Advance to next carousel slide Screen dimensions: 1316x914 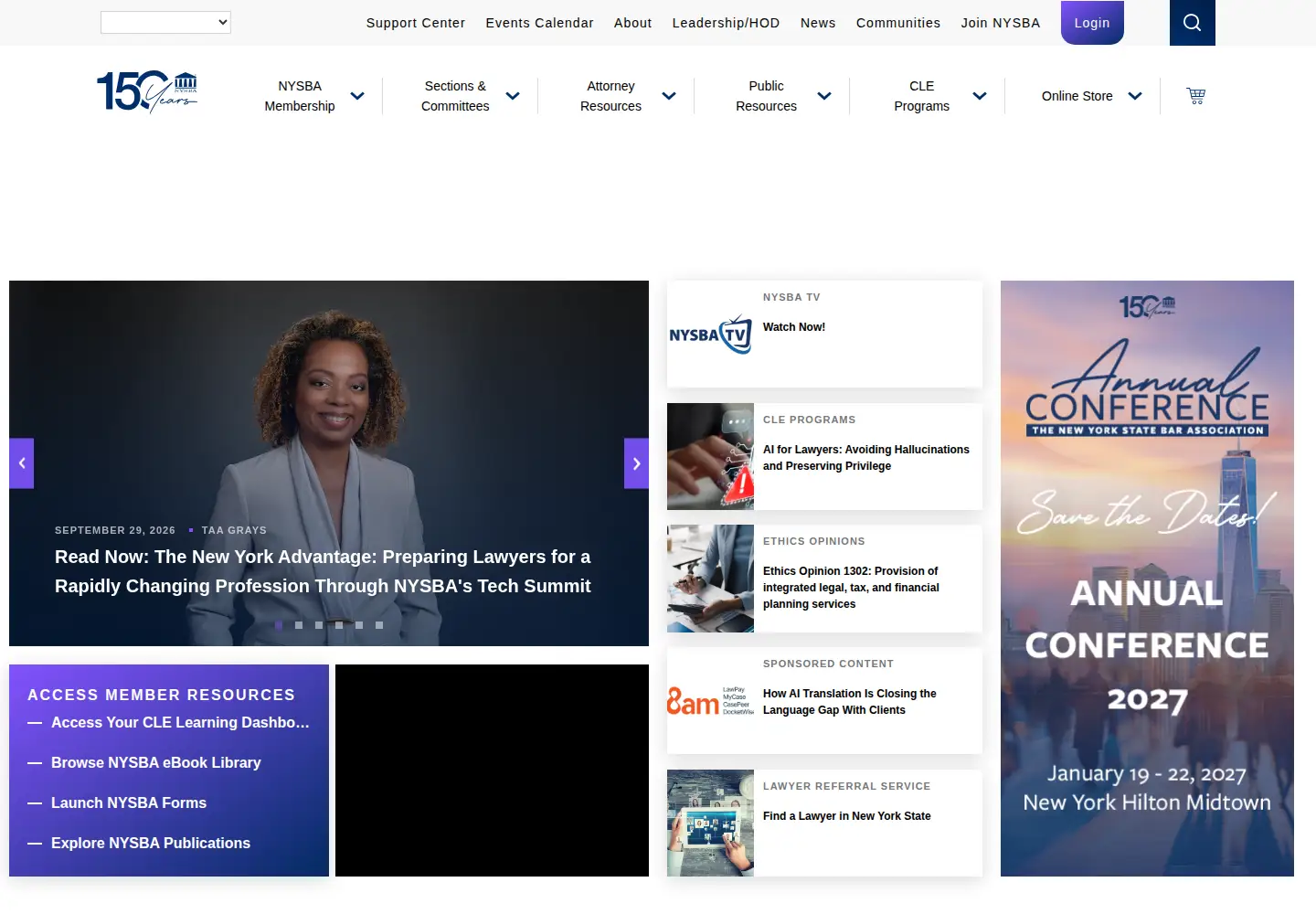(x=636, y=463)
